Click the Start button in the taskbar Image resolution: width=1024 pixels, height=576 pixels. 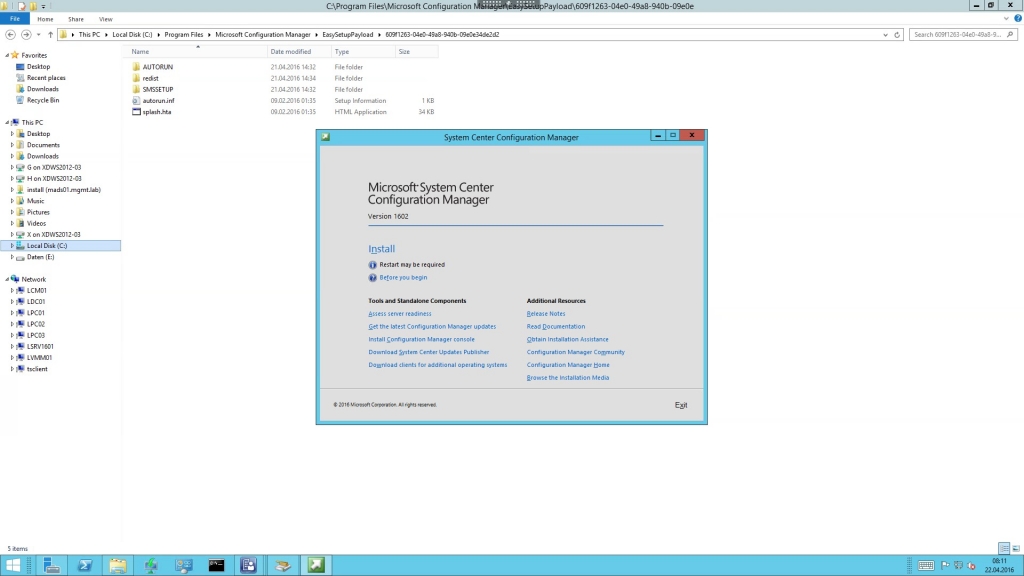[x=13, y=566]
